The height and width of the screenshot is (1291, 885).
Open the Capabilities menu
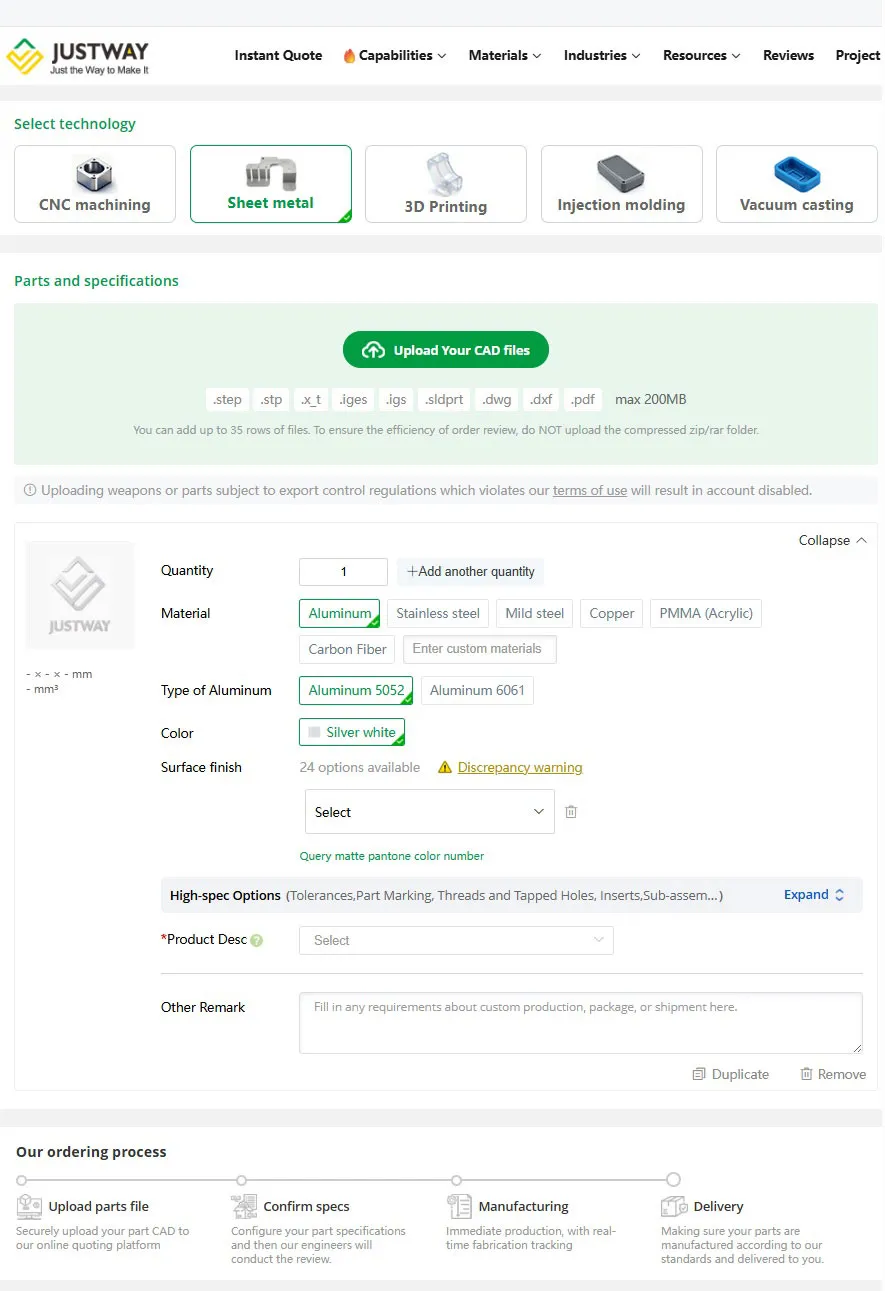coord(395,56)
